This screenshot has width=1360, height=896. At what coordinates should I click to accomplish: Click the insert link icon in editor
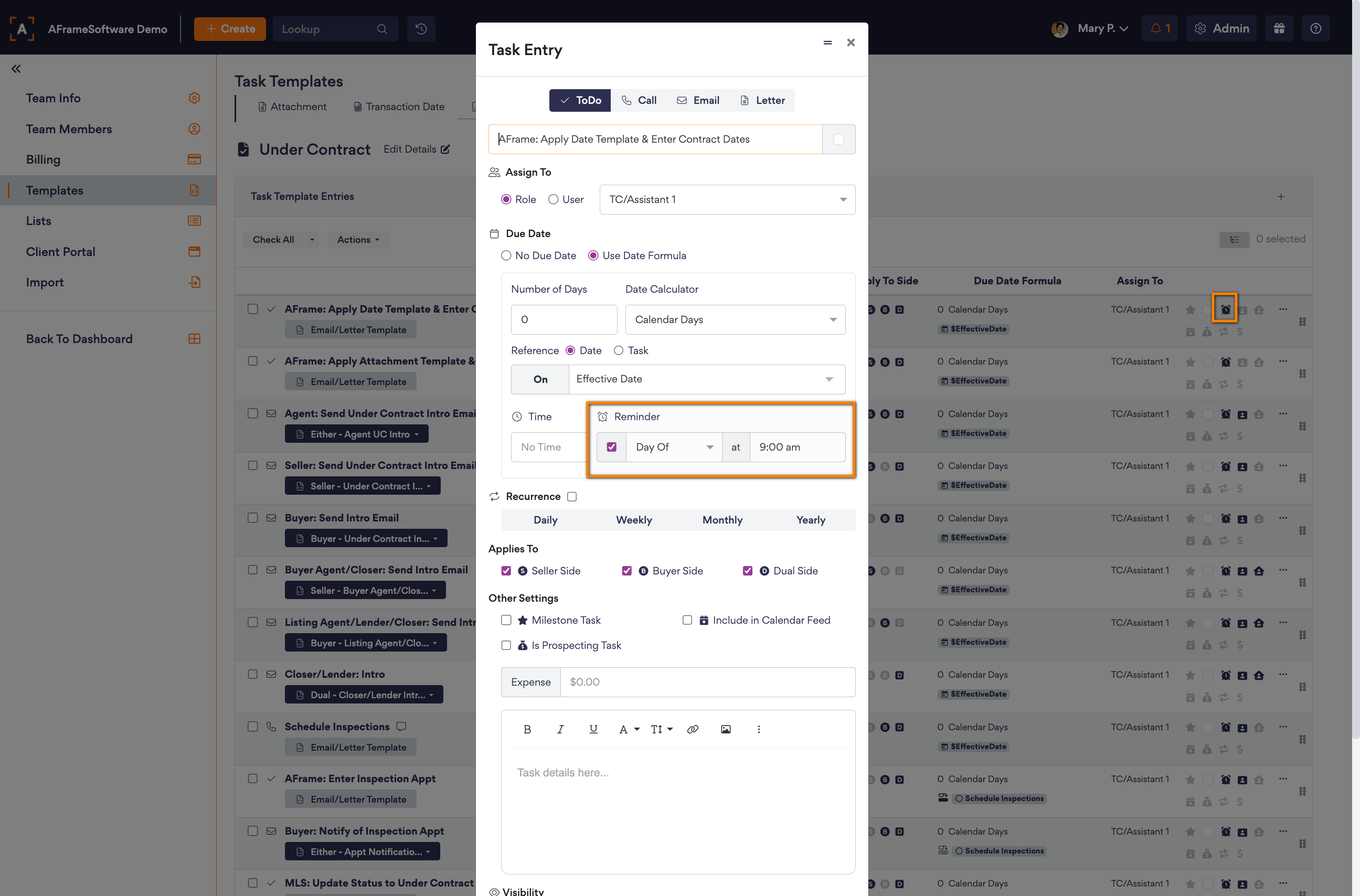click(693, 729)
